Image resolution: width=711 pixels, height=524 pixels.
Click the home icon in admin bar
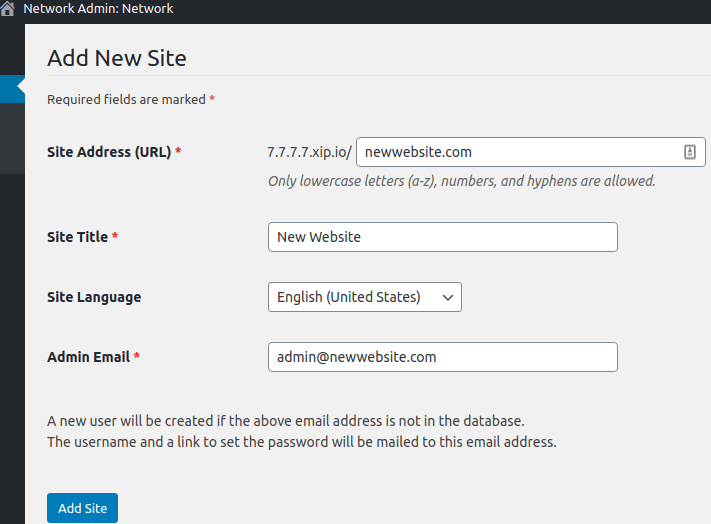coord(7,8)
